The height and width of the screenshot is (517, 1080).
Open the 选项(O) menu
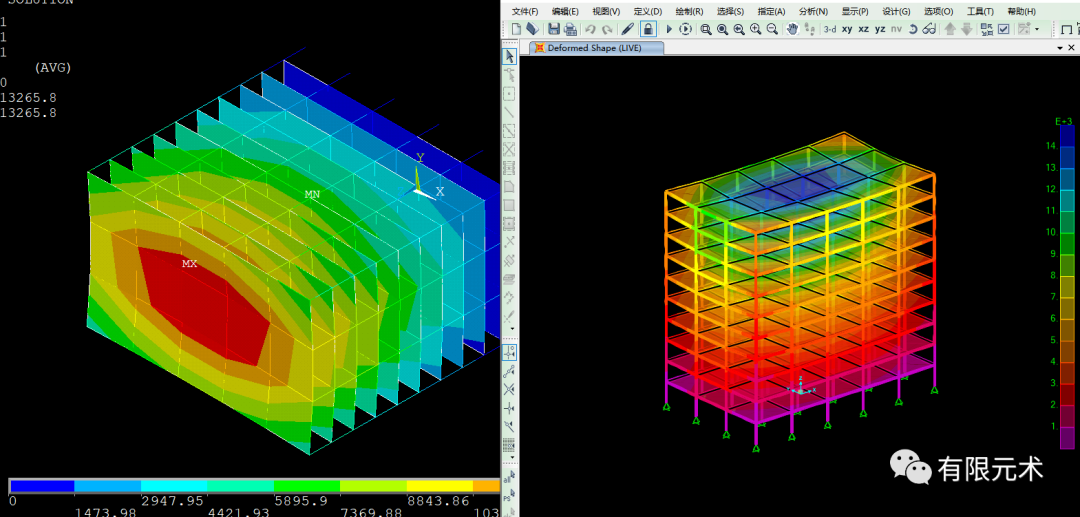point(938,11)
